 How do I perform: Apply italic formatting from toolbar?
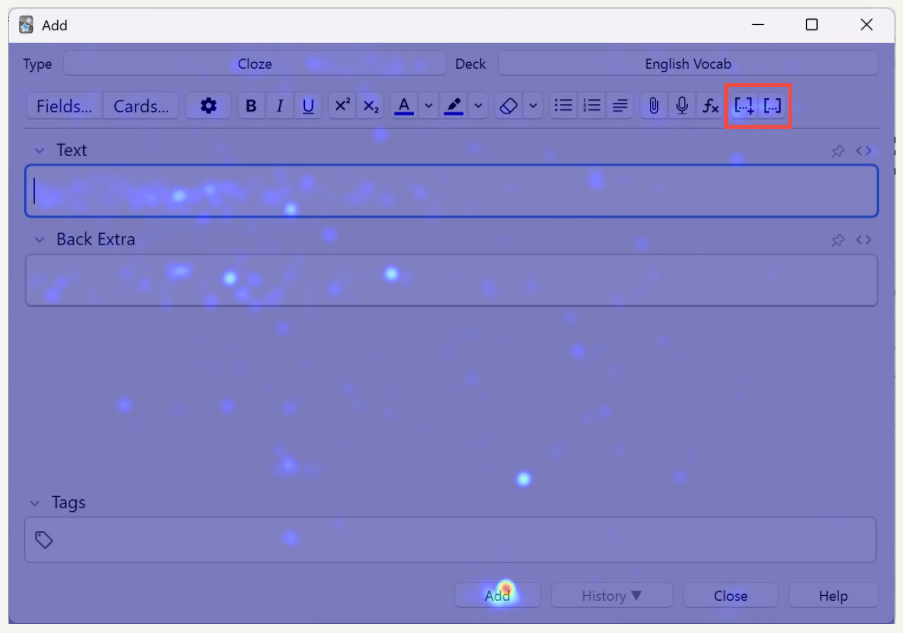(x=280, y=106)
